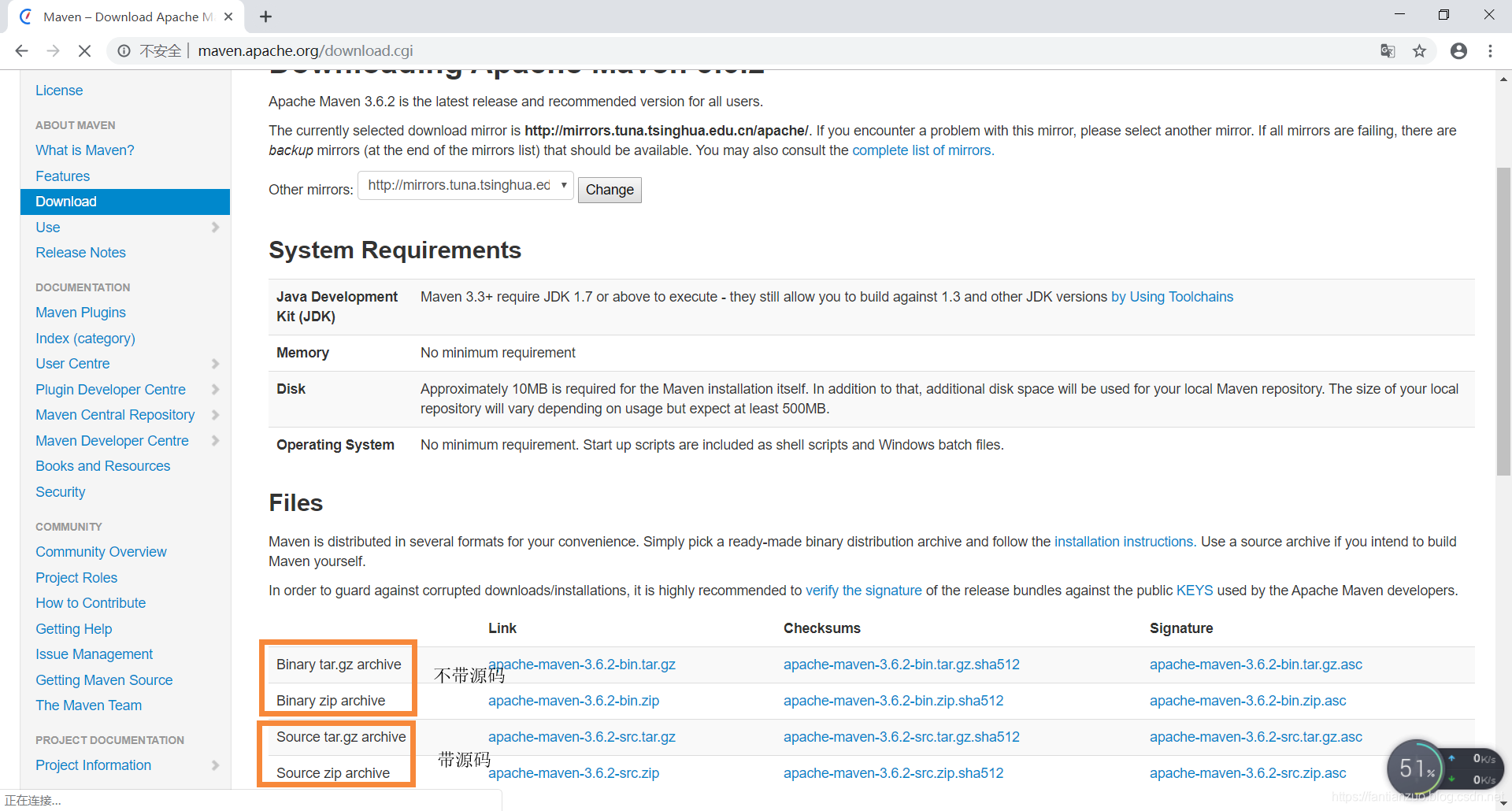This screenshot has width=1512, height=811.
Task: Open bin.tar.gz.asc signature
Action: (1256, 665)
